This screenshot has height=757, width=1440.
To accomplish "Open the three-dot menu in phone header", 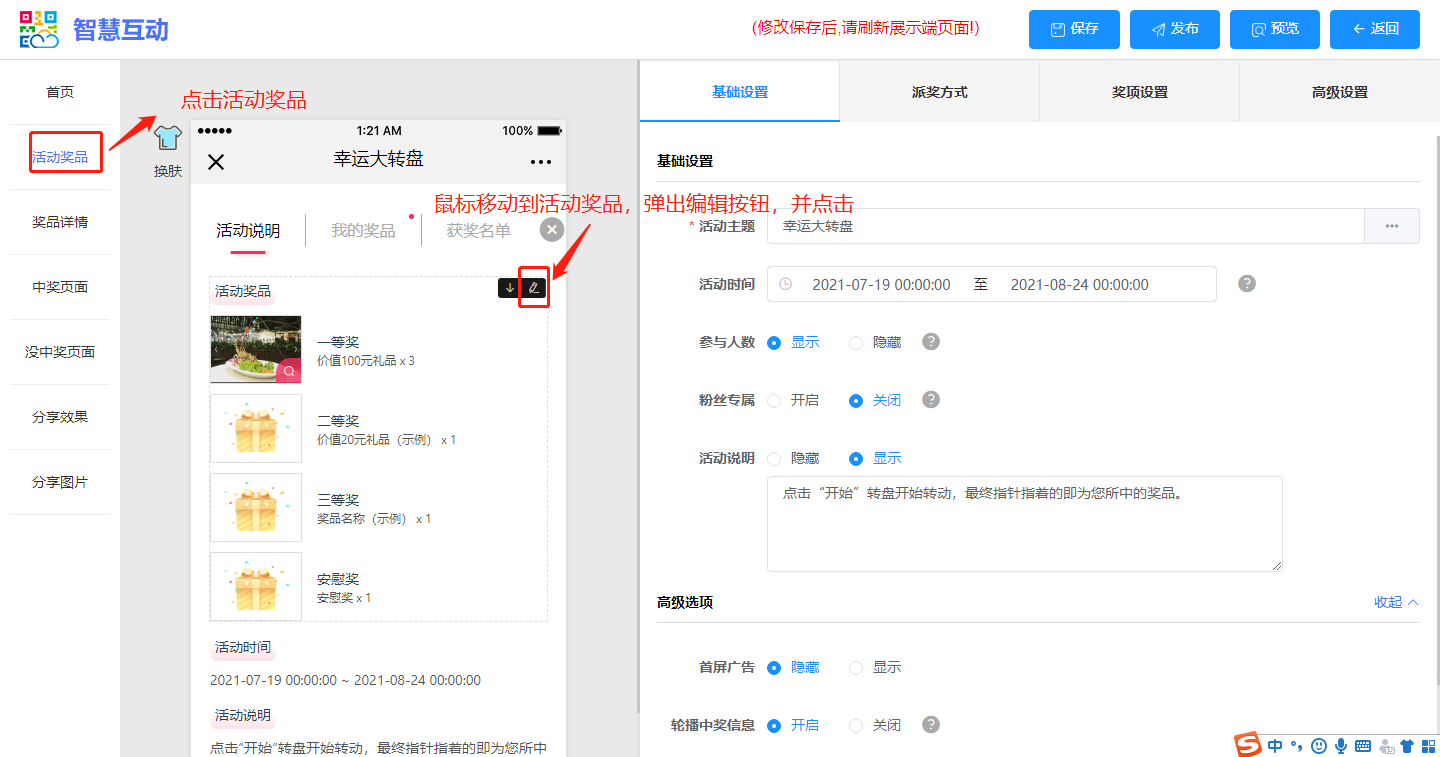I will point(541,162).
